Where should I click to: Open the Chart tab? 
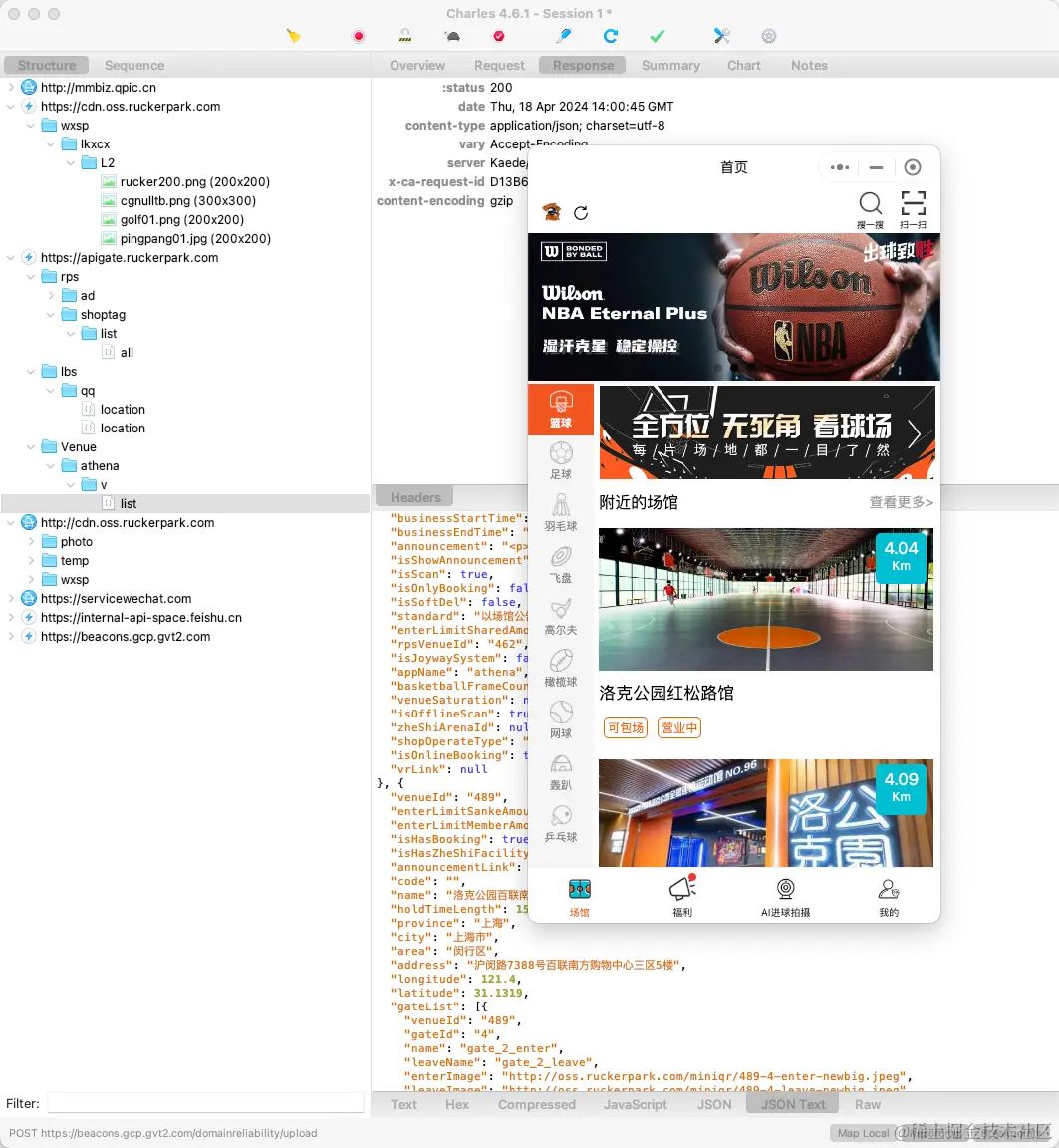[x=743, y=65]
